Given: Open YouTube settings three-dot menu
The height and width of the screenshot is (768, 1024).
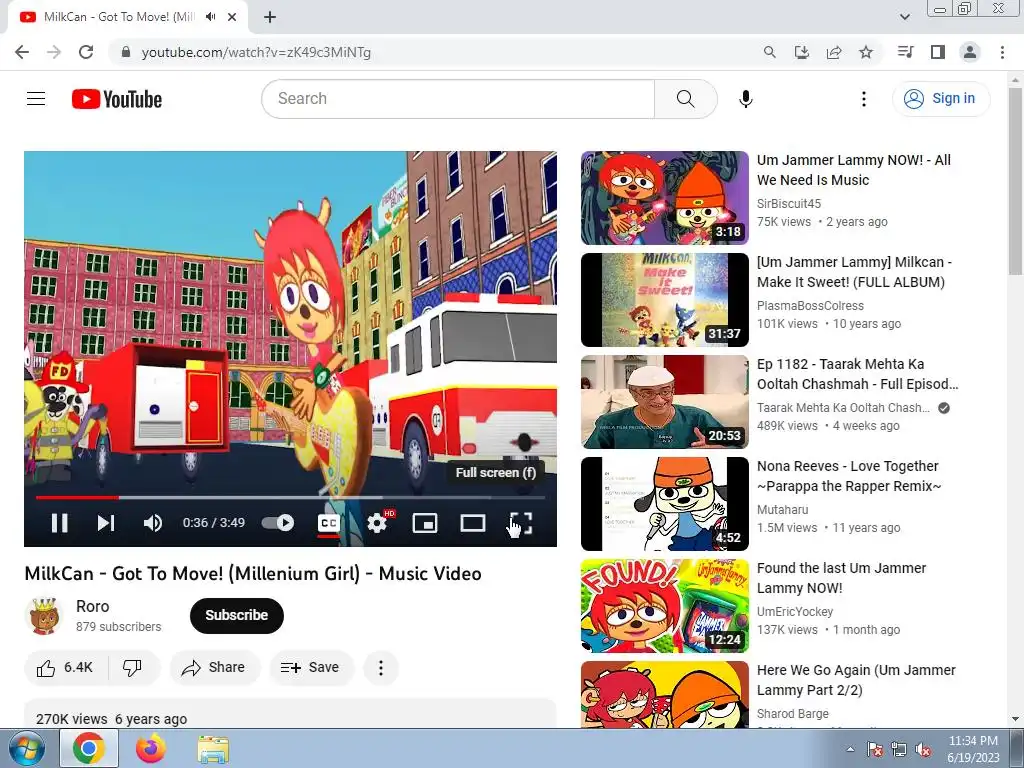Looking at the screenshot, I should (863, 99).
